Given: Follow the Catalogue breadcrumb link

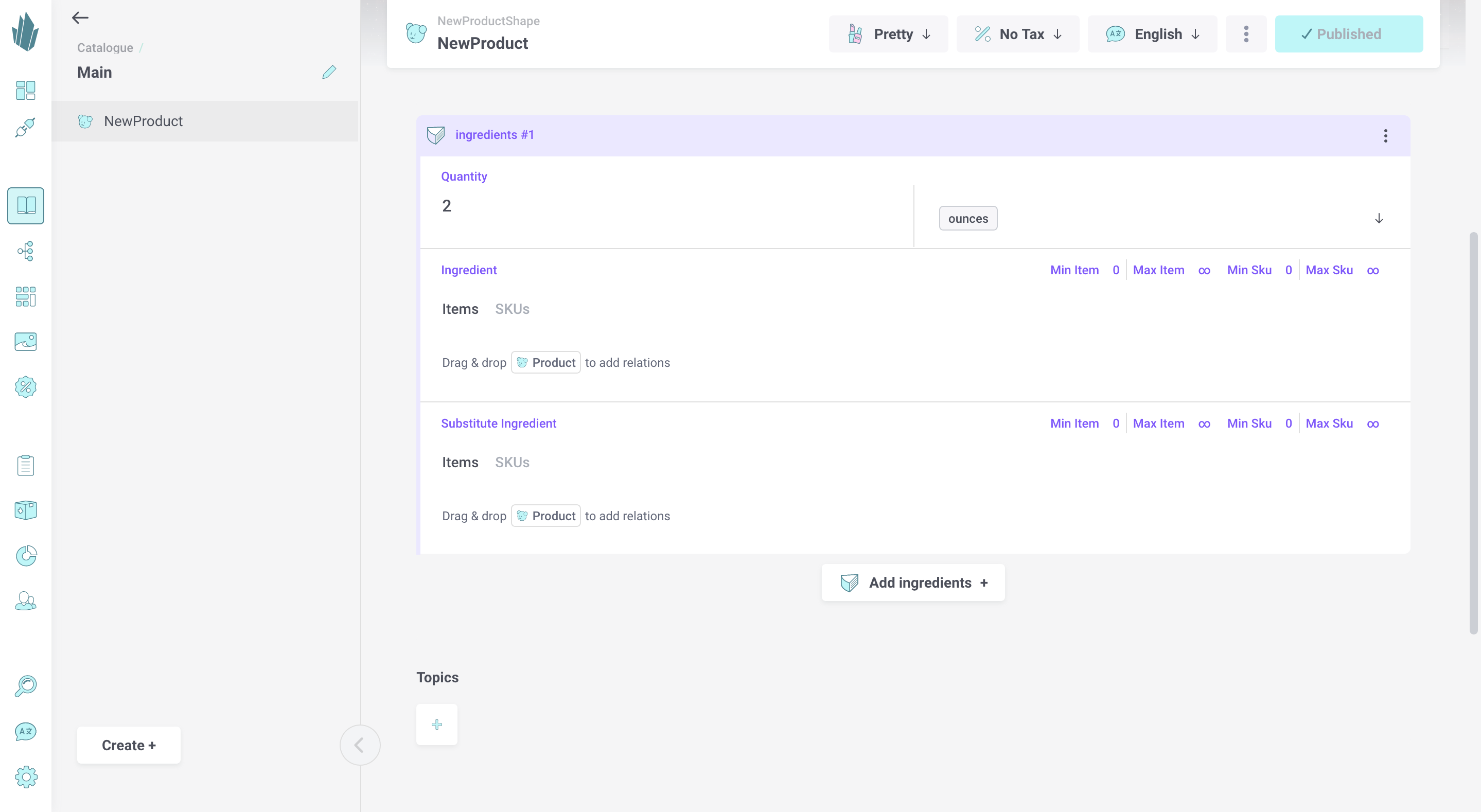Looking at the screenshot, I should 105,48.
